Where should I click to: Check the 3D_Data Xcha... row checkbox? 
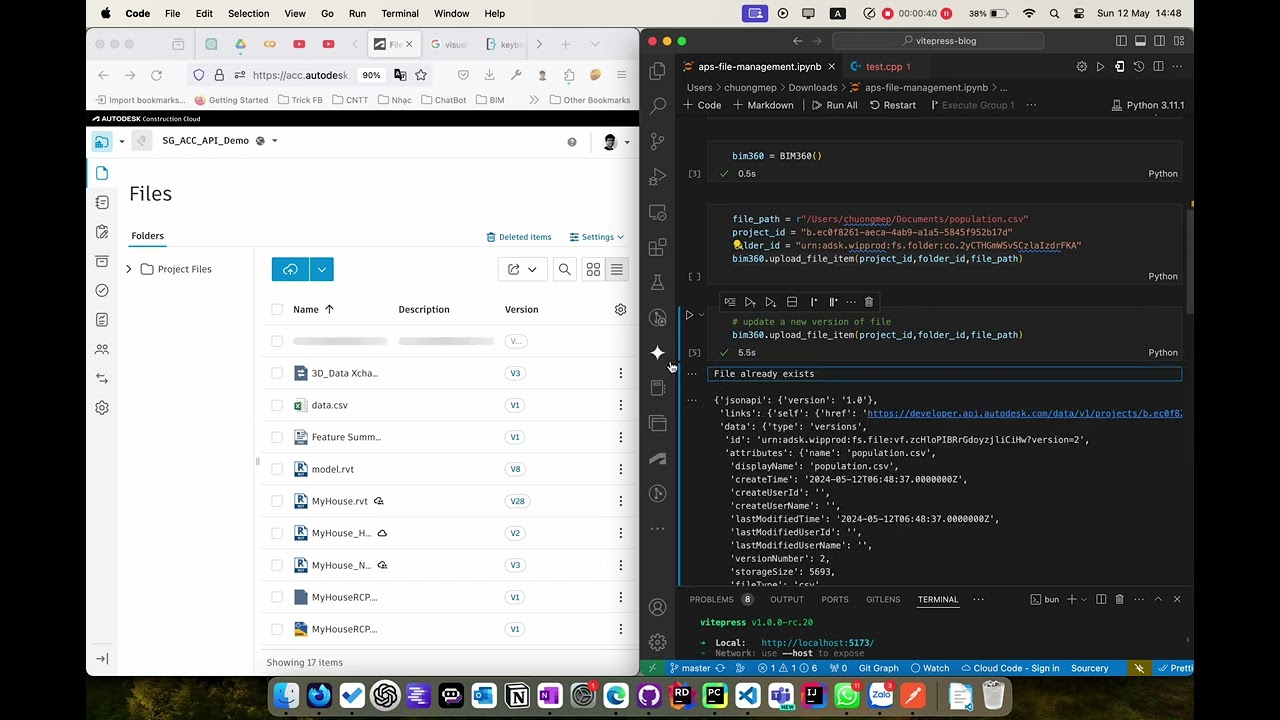pos(277,373)
